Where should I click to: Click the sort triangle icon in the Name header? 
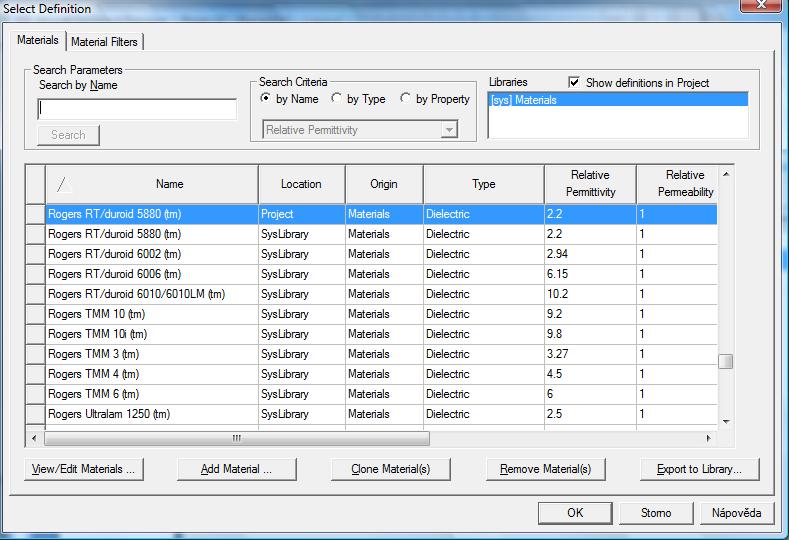point(64,185)
